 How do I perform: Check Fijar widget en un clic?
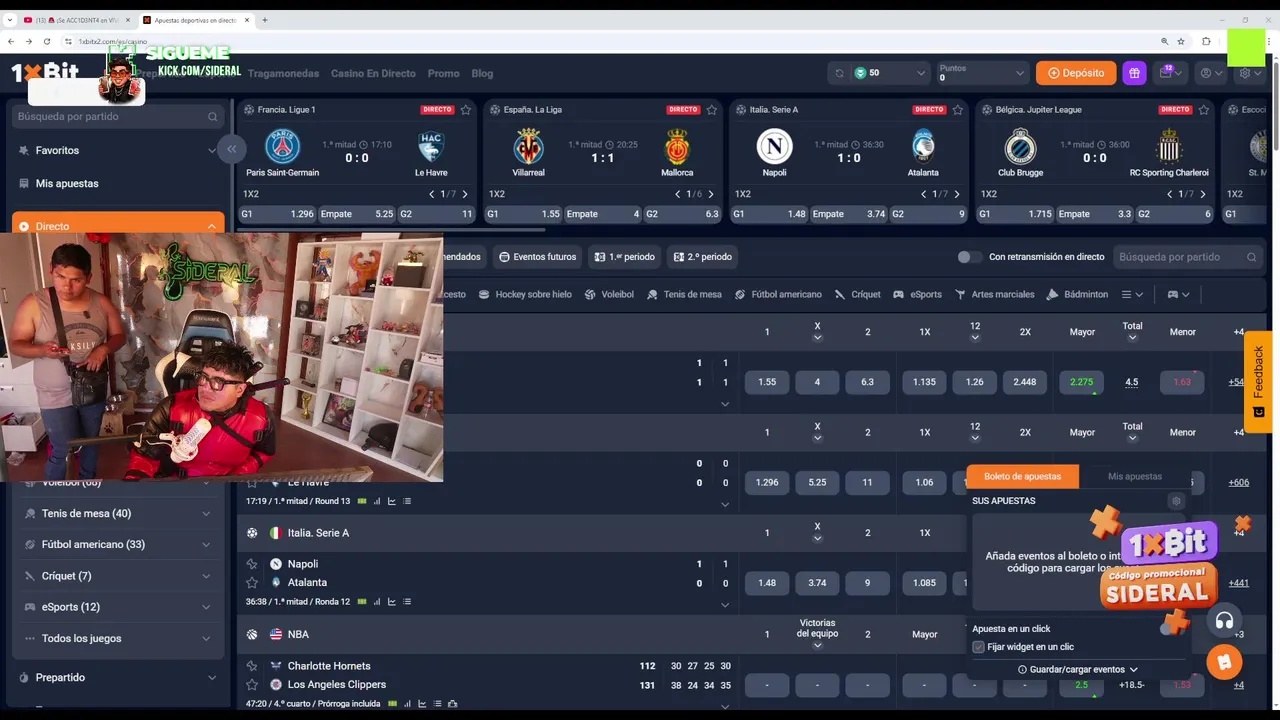979,647
